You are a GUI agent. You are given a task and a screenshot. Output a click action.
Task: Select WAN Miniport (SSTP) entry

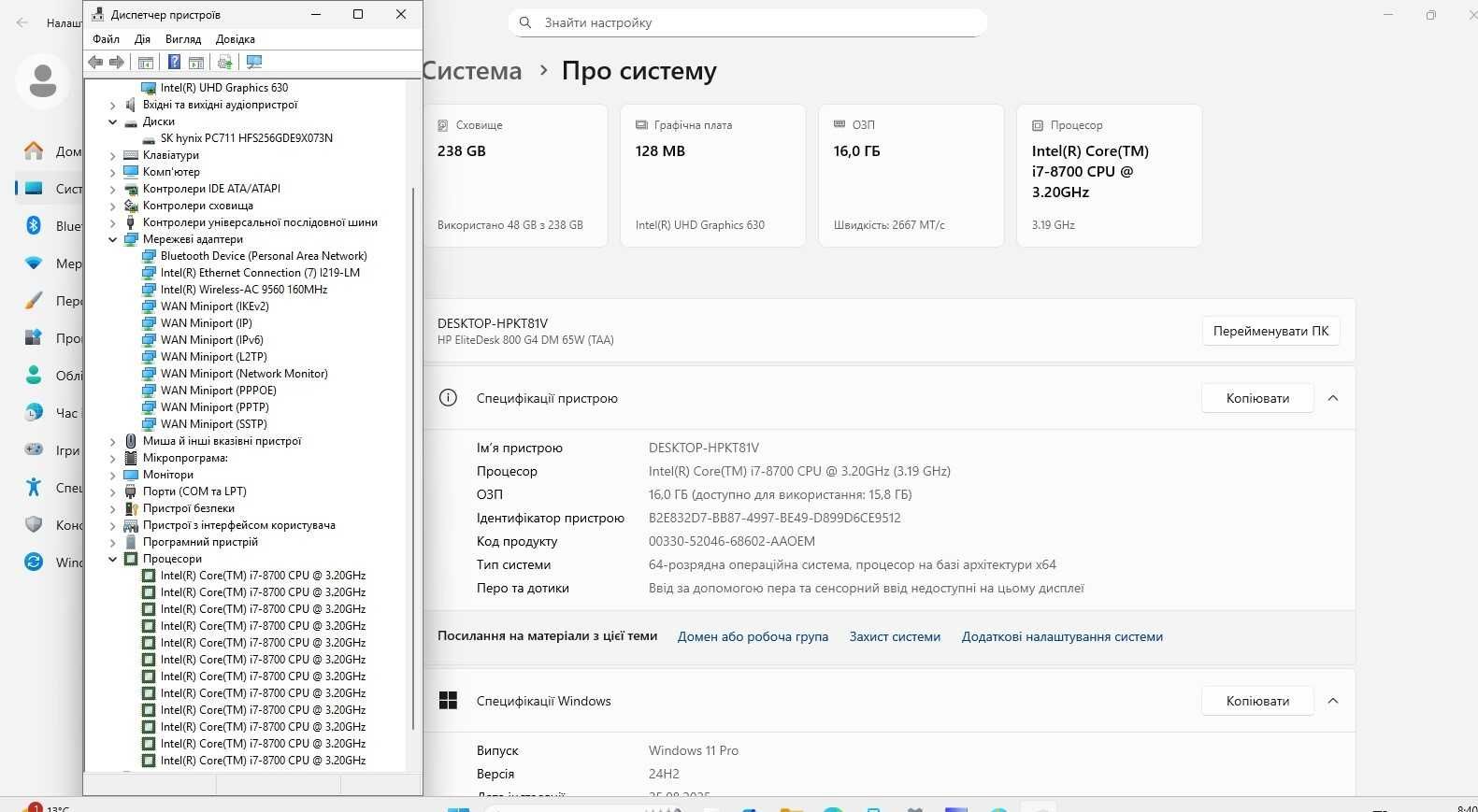[214, 424]
